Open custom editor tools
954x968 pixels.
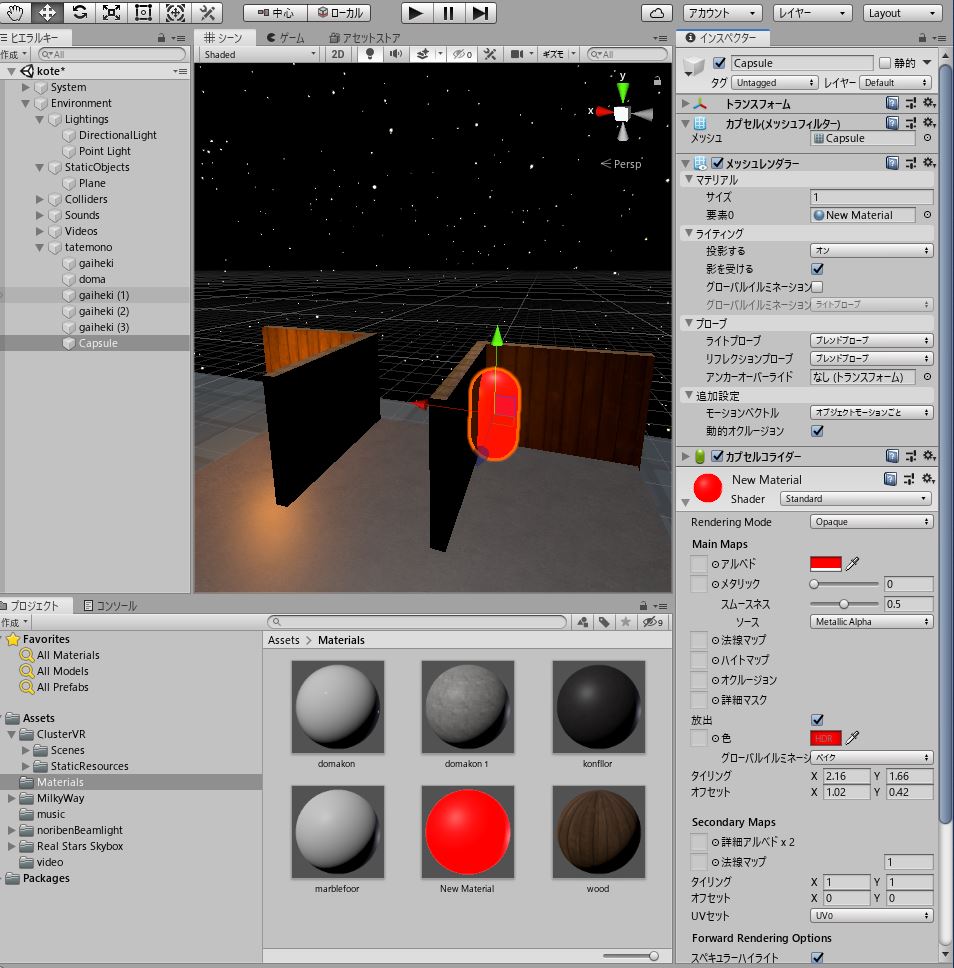(x=207, y=12)
